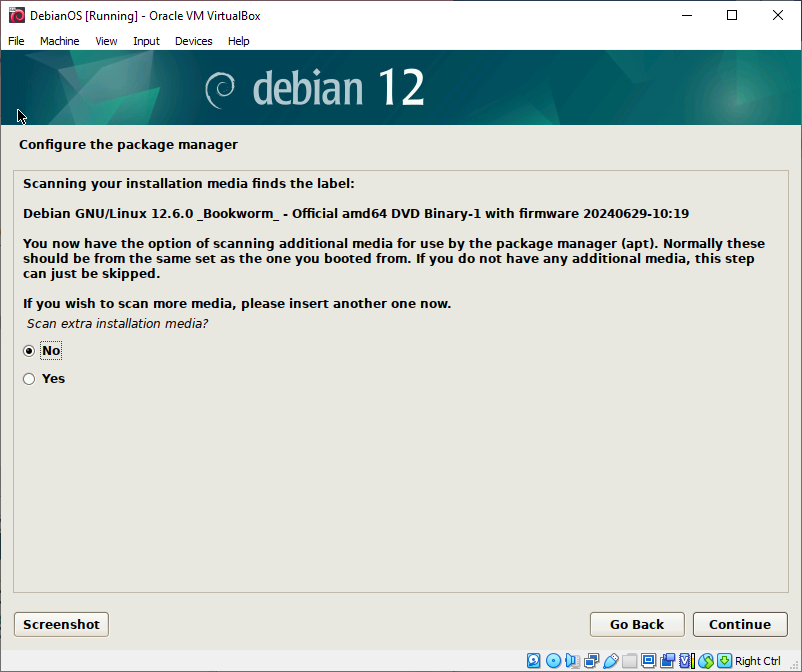Click the network adapters status icon
The image size is (802, 672).
click(591, 661)
